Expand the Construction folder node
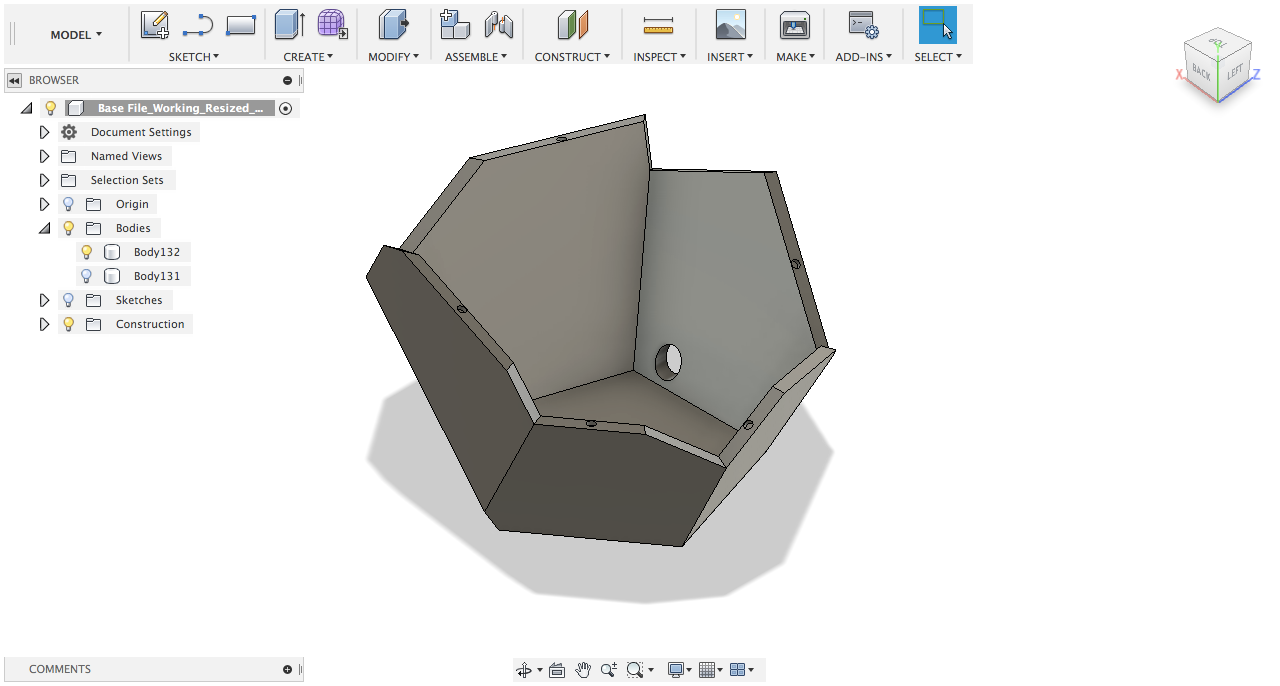 (x=44, y=324)
